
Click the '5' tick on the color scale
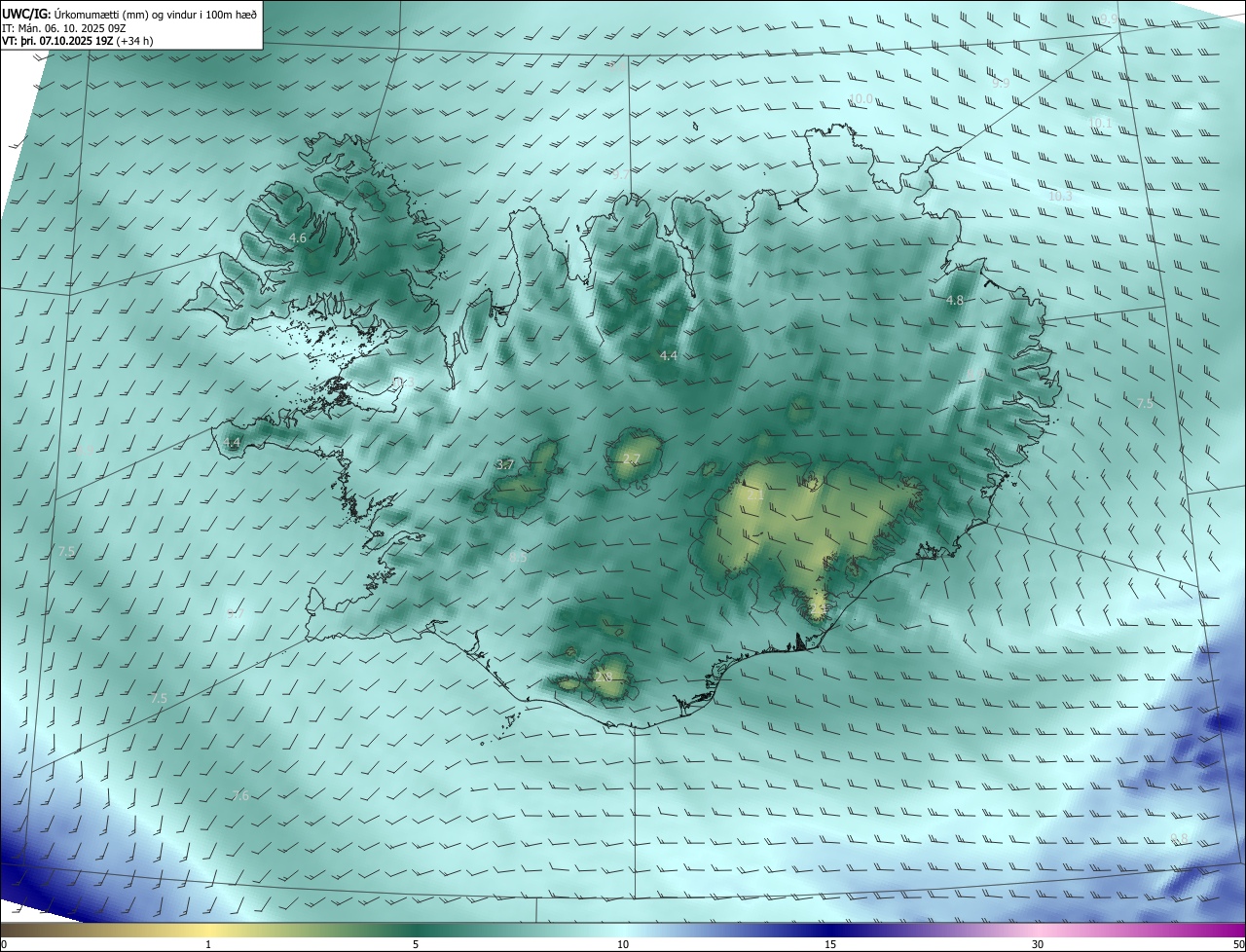416,944
